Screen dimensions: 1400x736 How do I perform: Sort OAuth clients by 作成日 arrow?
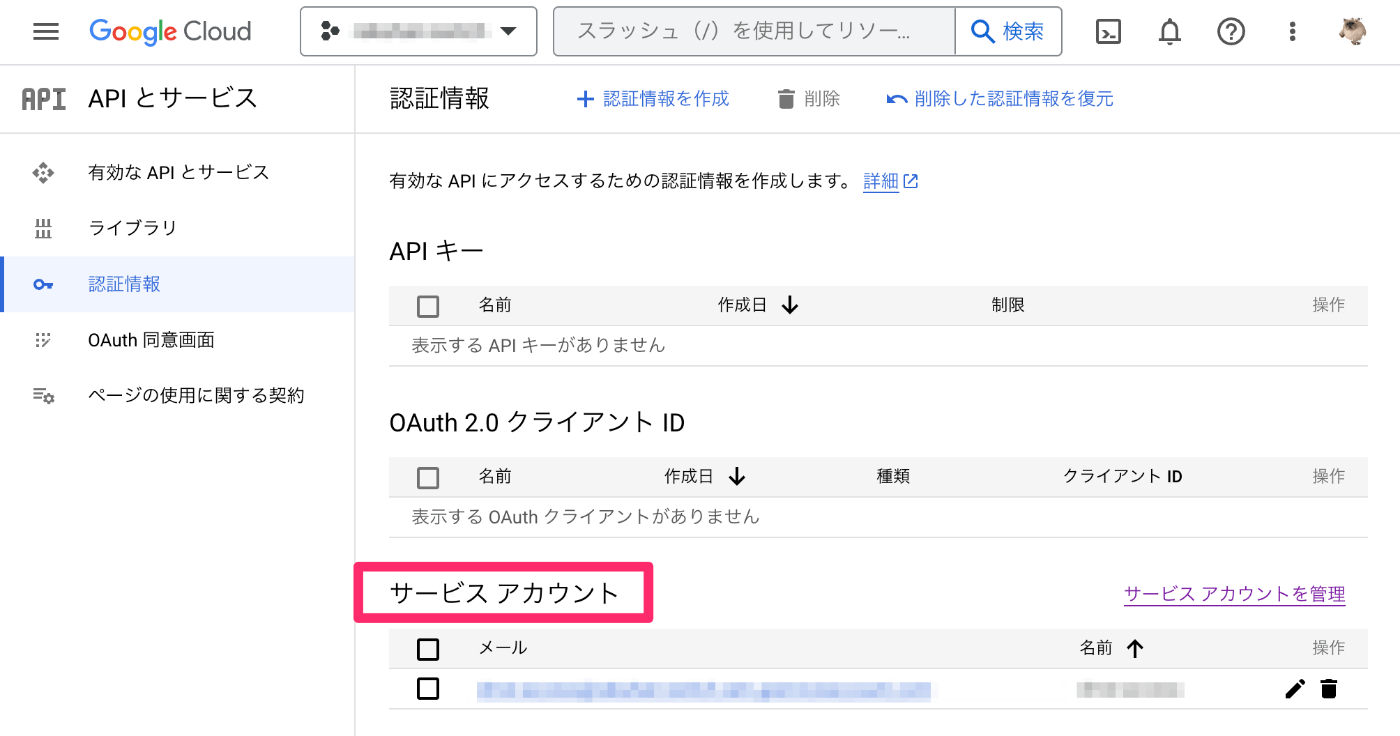click(x=738, y=477)
